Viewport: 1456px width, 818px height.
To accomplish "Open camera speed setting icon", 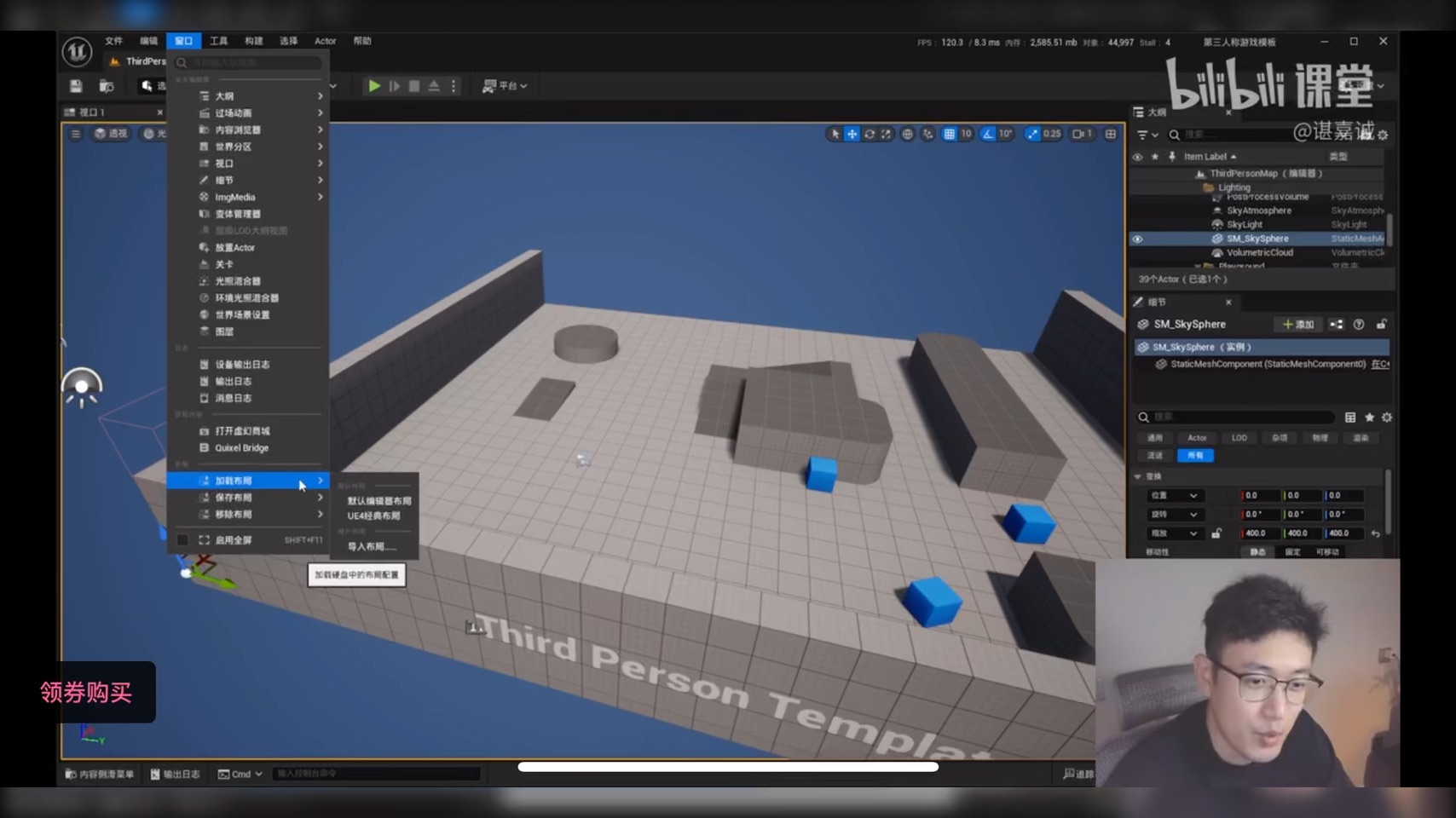I will pyautogui.click(x=1082, y=134).
